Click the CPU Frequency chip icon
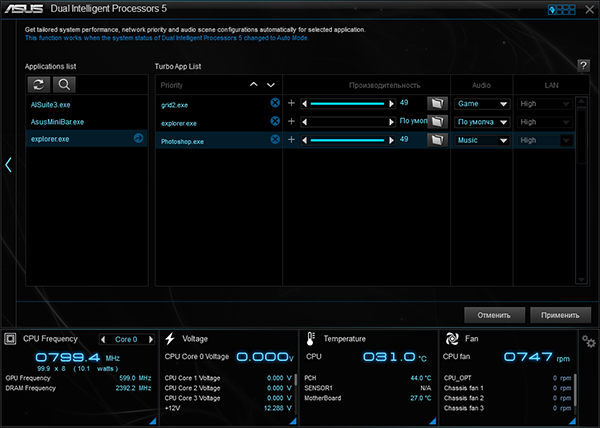Screen dimensions: 600x428 10,339
